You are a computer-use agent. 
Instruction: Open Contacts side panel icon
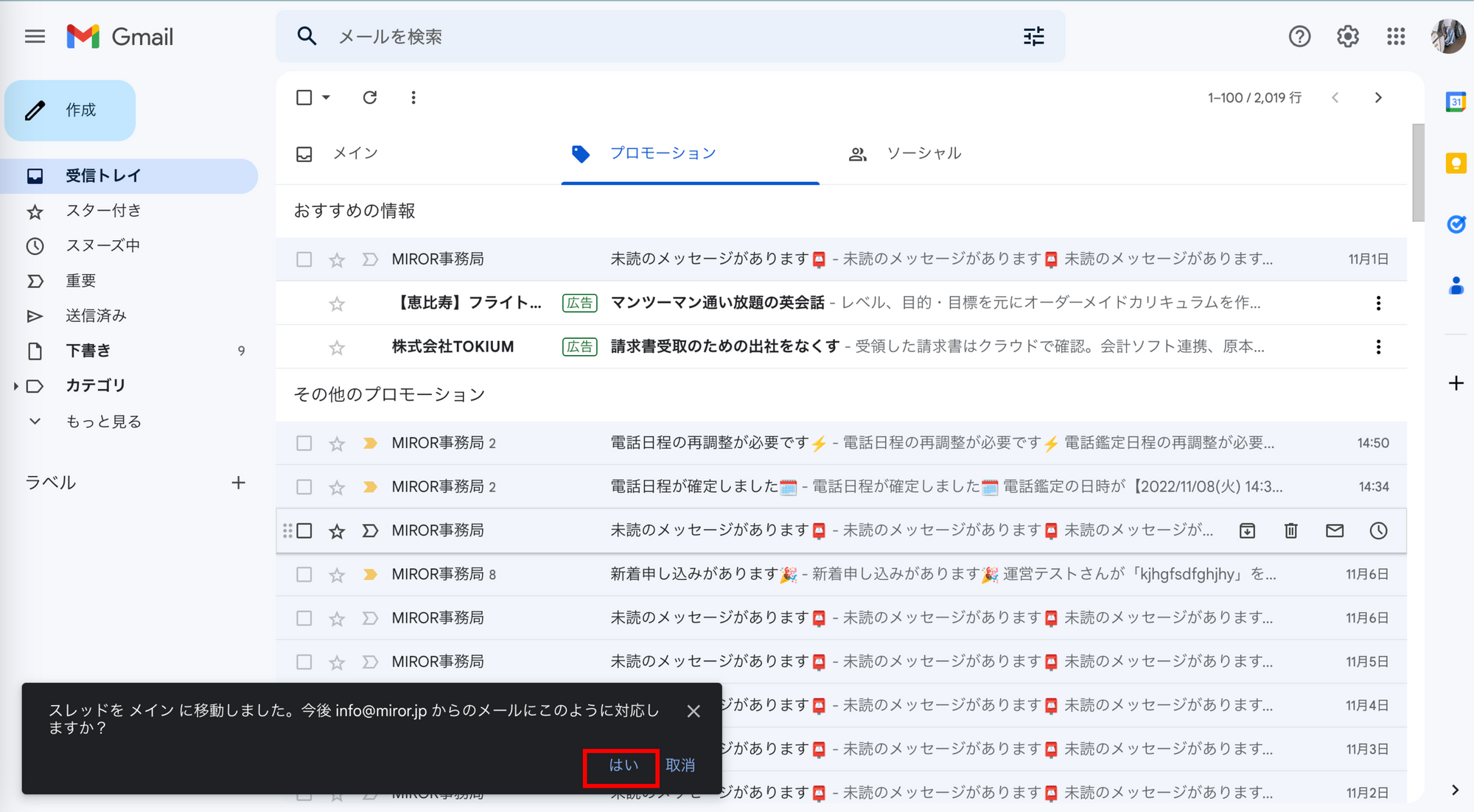[1456, 285]
